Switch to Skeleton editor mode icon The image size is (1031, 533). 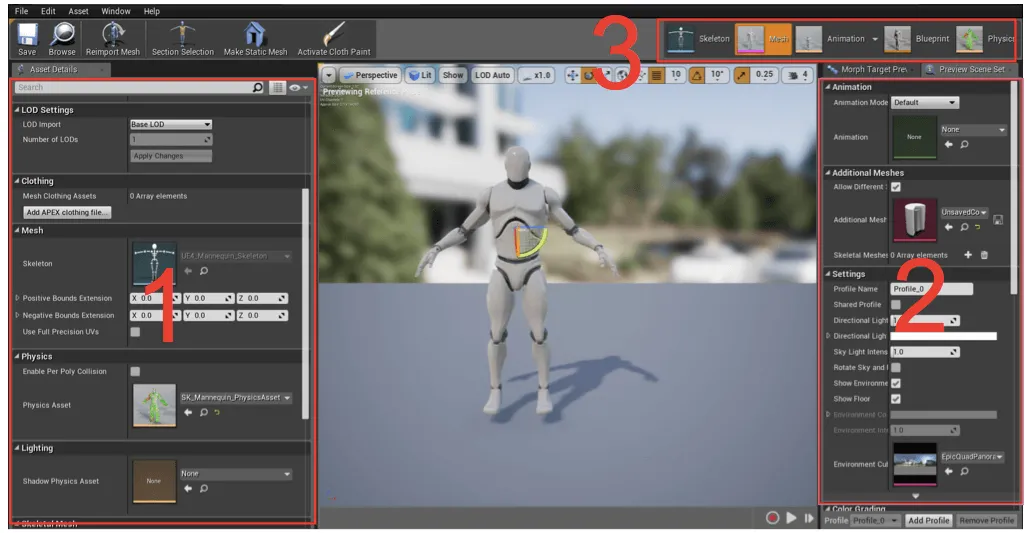coord(680,39)
